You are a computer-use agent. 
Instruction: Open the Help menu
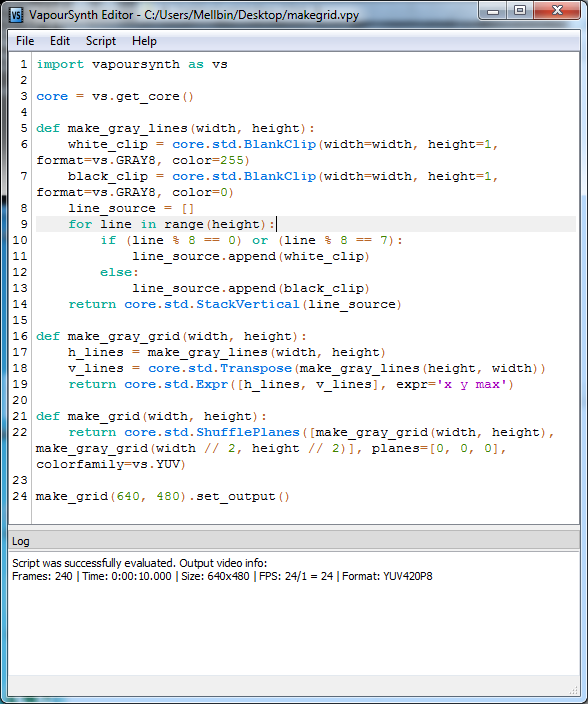[x=144, y=41]
